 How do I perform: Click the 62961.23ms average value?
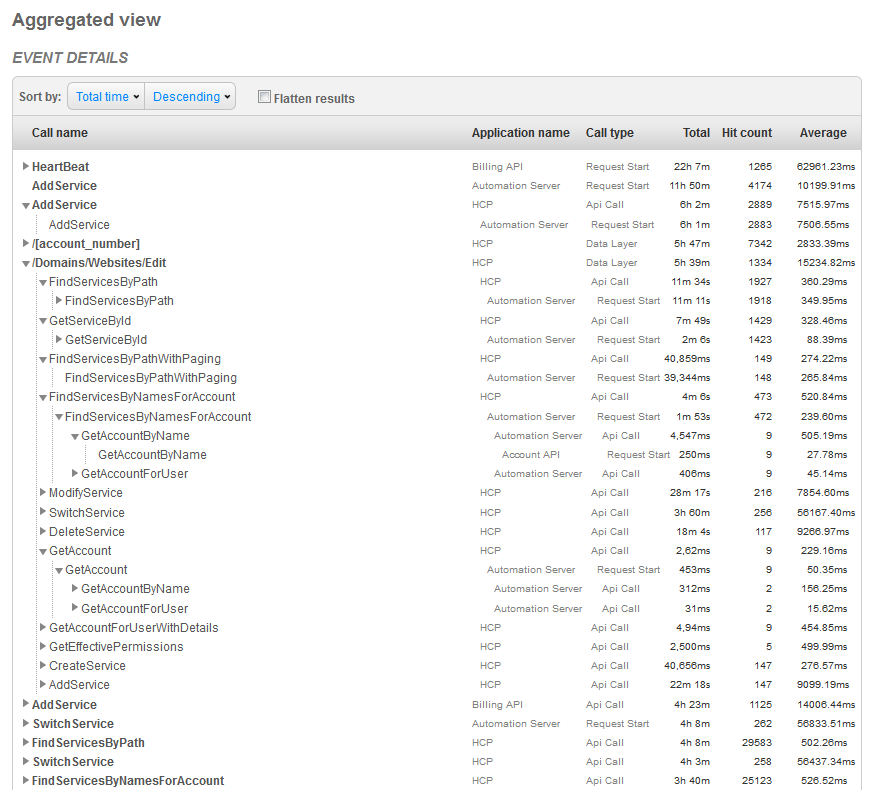826,167
